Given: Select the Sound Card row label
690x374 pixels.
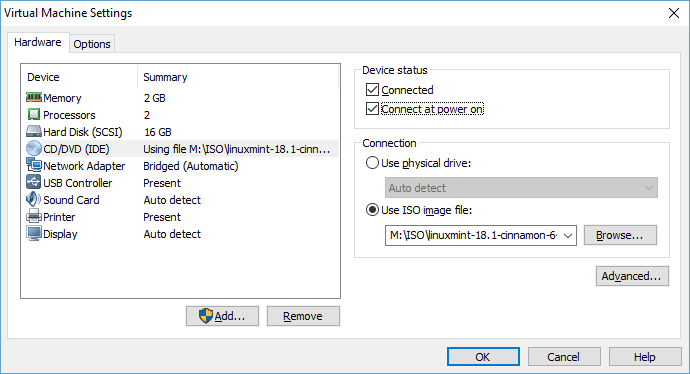Looking at the screenshot, I should [x=71, y=200].
